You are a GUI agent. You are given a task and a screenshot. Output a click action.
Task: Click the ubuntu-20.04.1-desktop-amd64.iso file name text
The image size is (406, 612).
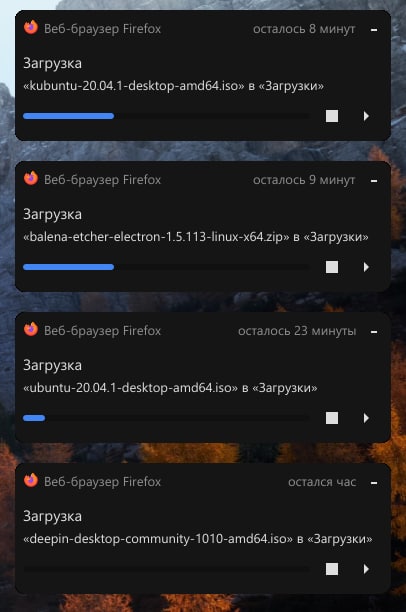point(131,388)
